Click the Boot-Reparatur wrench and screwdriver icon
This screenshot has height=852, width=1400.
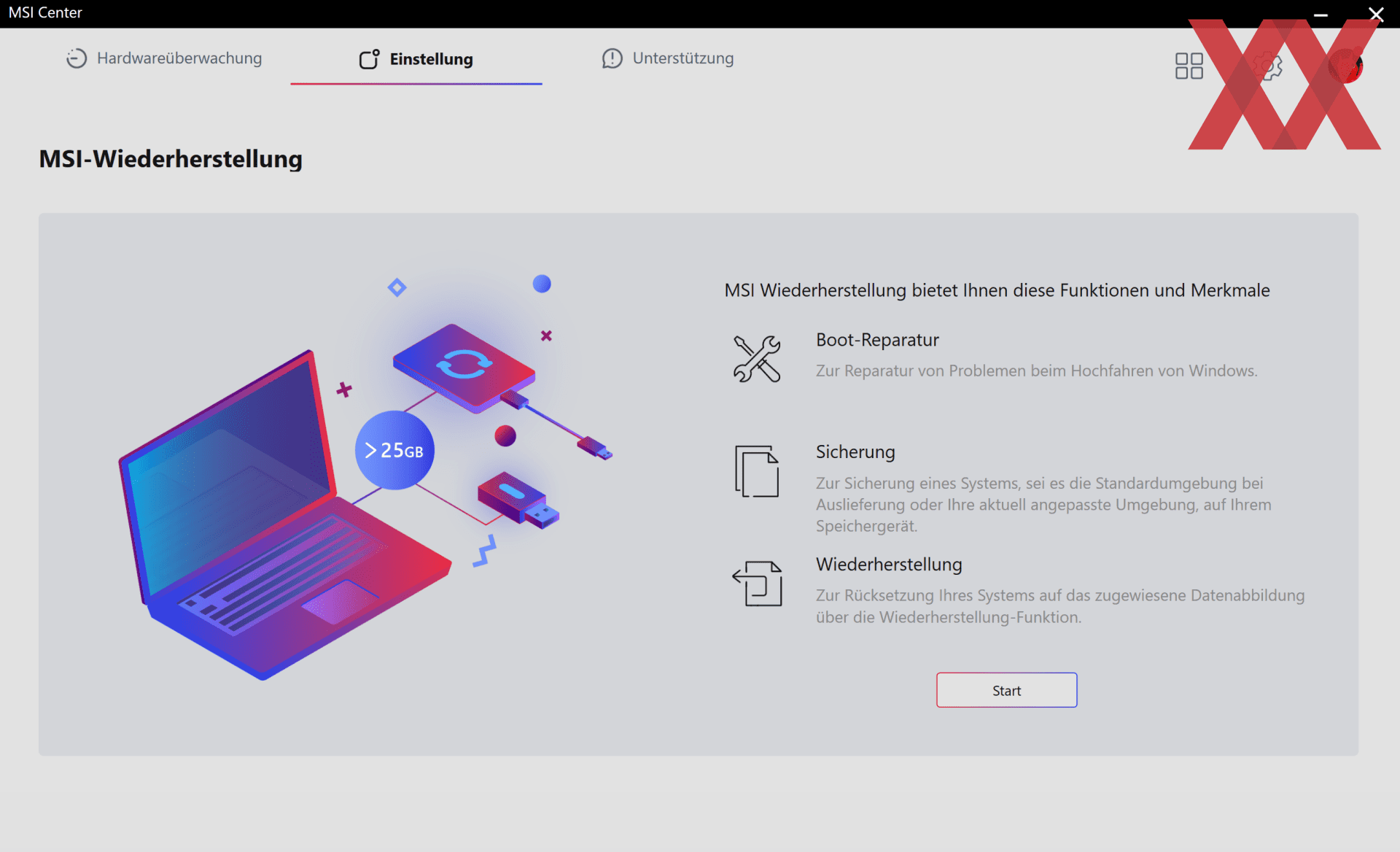pos(757,358)
